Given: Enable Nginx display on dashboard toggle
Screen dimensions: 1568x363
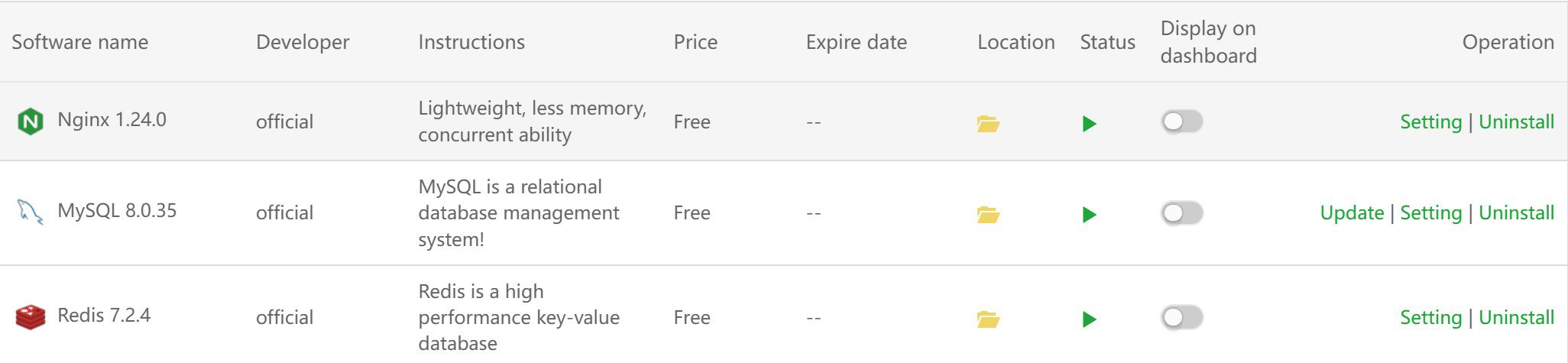Looking at the screenshot, I should 1182,122.
